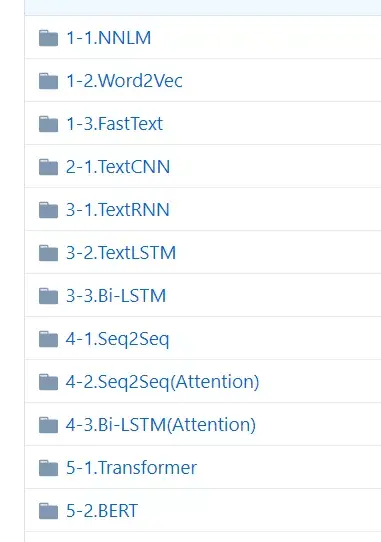This screenshot has width=381, height=542.
Task: Click the folder icon next to 4-1.Seq2Seq
Action: 48,339
